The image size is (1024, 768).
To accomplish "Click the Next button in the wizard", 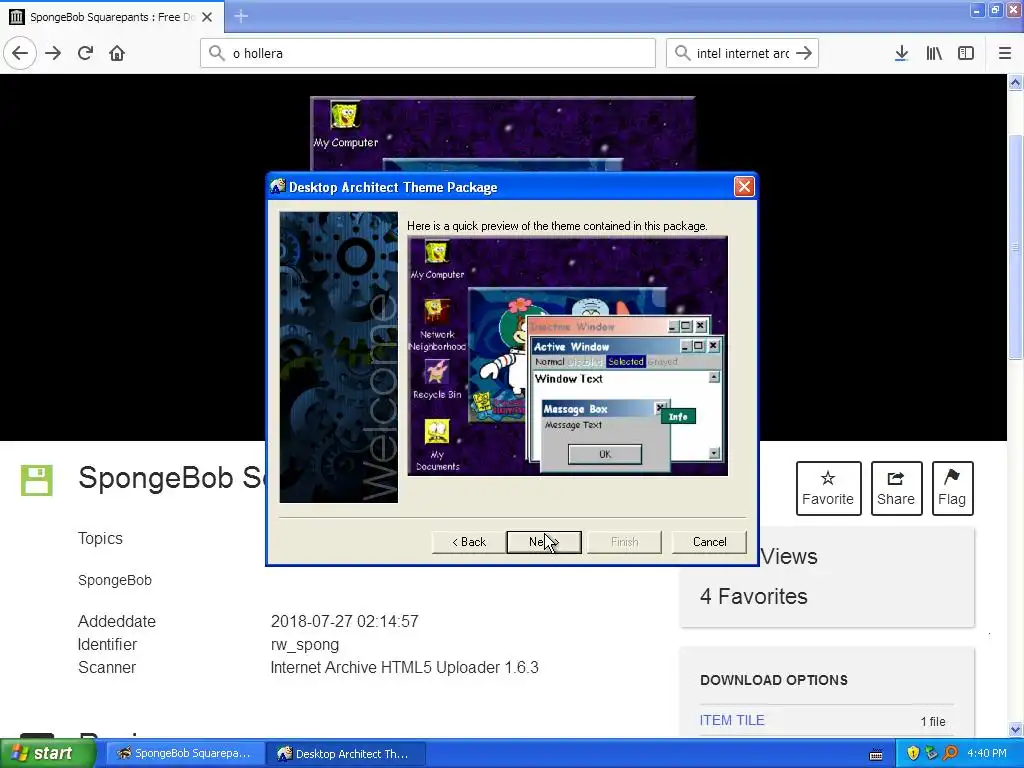I will [x=544, y=541].
